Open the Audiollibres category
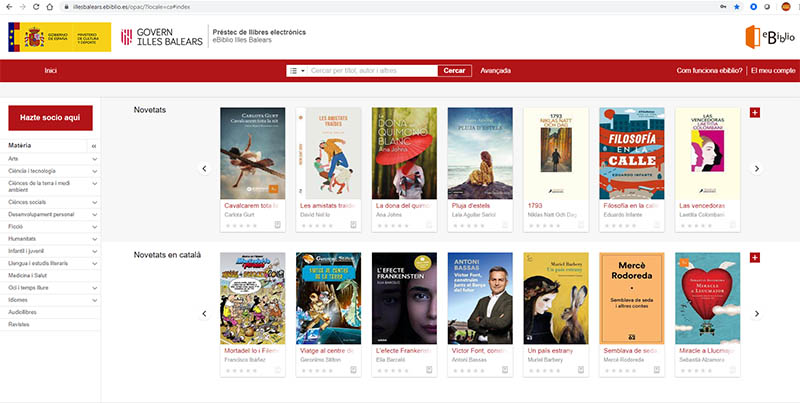 (x=22, y=312)
